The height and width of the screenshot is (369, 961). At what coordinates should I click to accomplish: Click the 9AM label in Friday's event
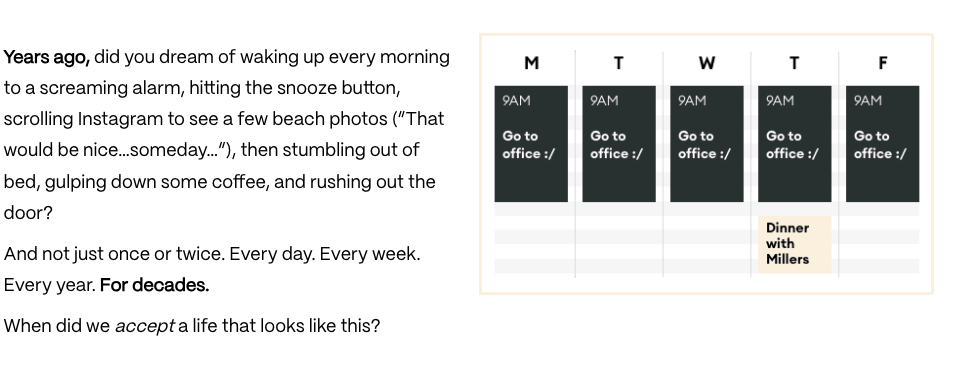click(x=868, y=101)
